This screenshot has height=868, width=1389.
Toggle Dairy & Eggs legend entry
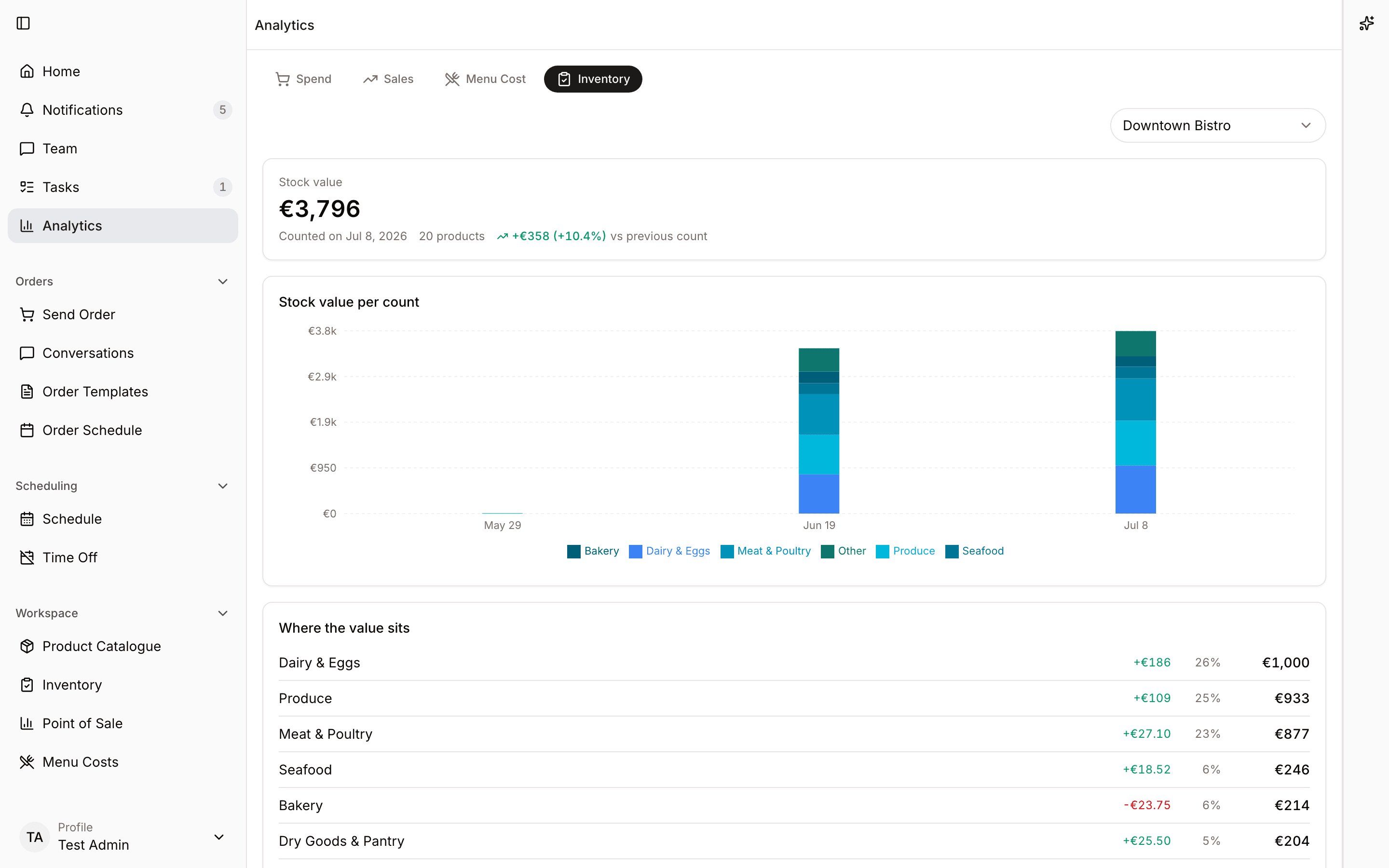669,551
